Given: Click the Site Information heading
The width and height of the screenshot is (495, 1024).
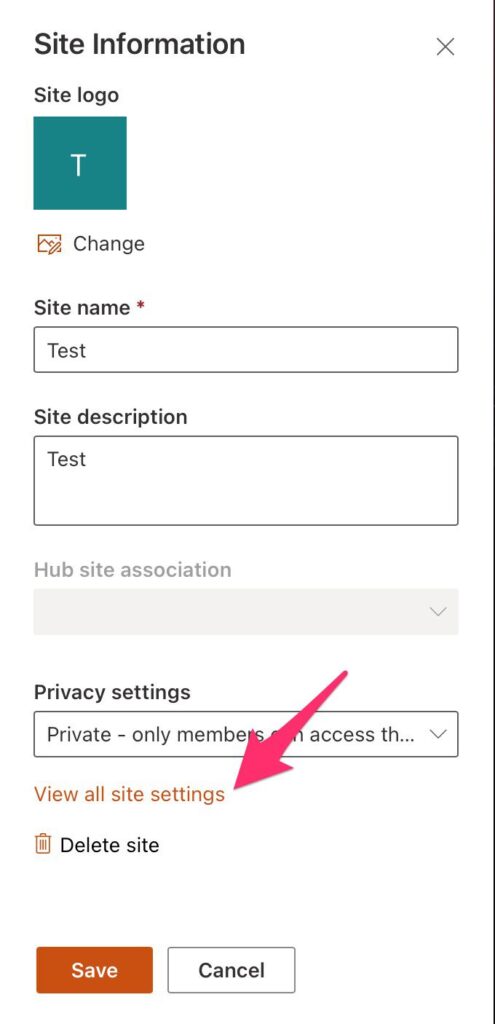Looking at the screenshot, I should [x=140, y=44].
